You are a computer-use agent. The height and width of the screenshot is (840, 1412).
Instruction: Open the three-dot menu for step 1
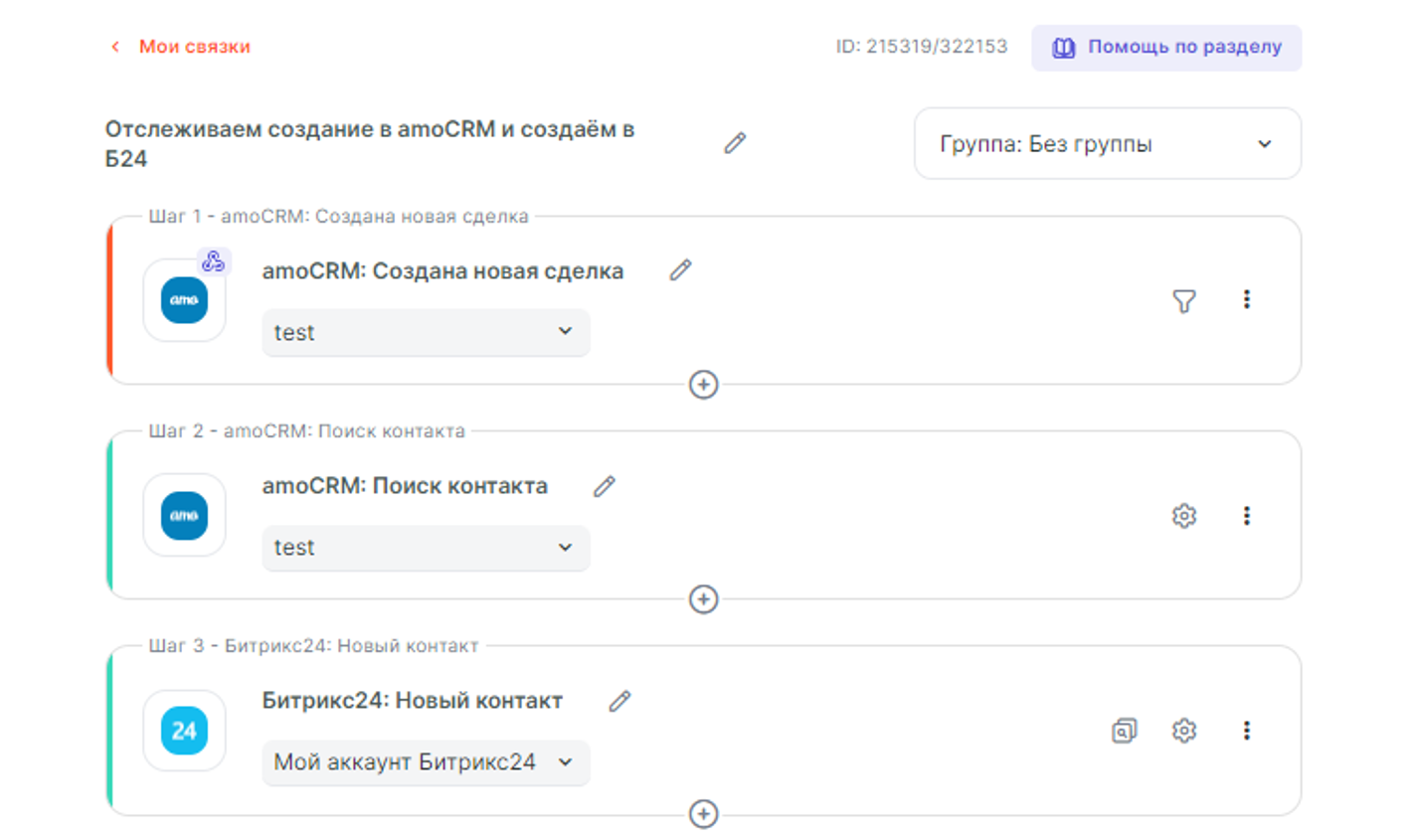(1246, 299)
